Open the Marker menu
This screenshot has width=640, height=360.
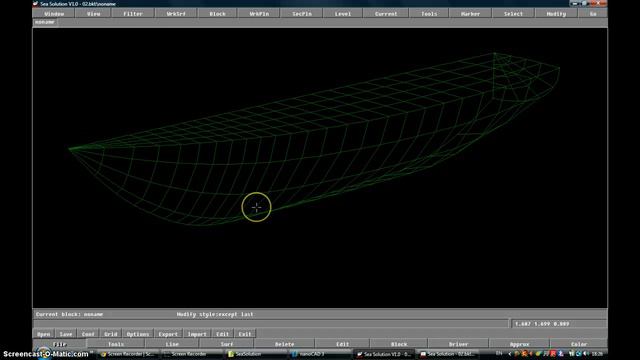[470, 13]
